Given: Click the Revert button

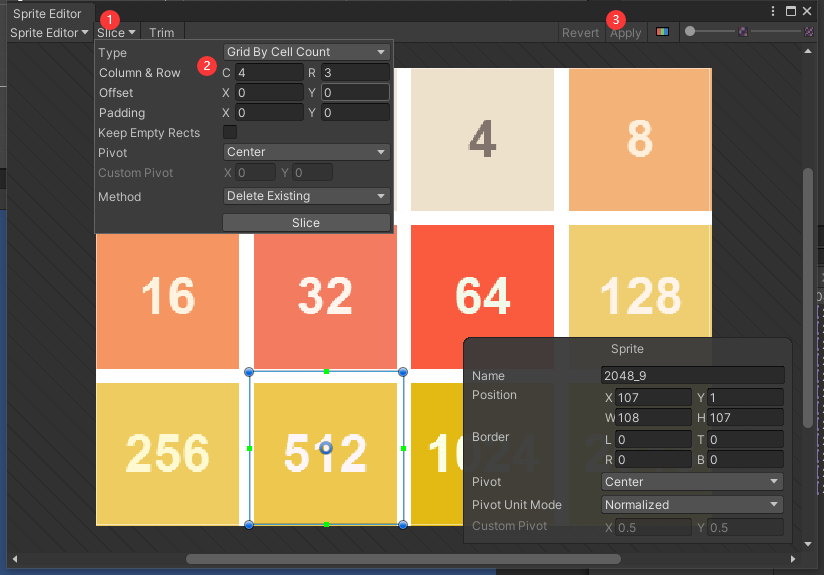Looking at the screenshot, I should (580, 33).
